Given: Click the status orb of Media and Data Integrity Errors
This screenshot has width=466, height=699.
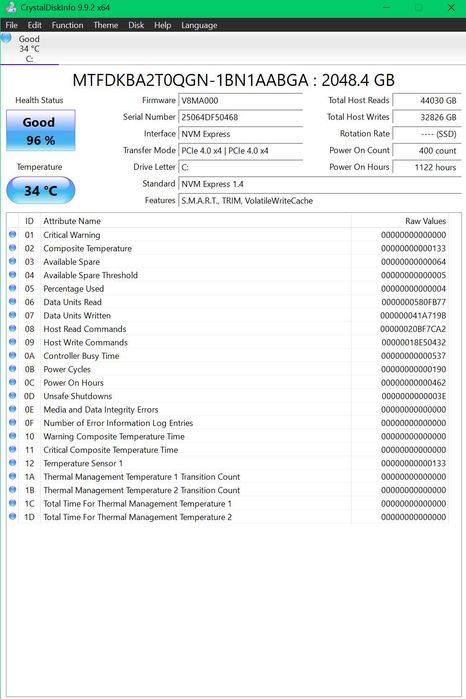Looking at the screenshot, I should 12,409.
